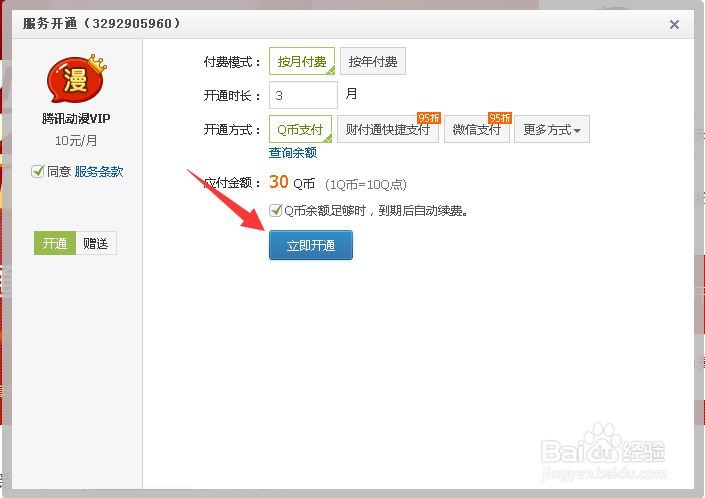The image size is (705, 498).
Task: Click the 30 Q币 amount text
Action: (x=292, y=182)
